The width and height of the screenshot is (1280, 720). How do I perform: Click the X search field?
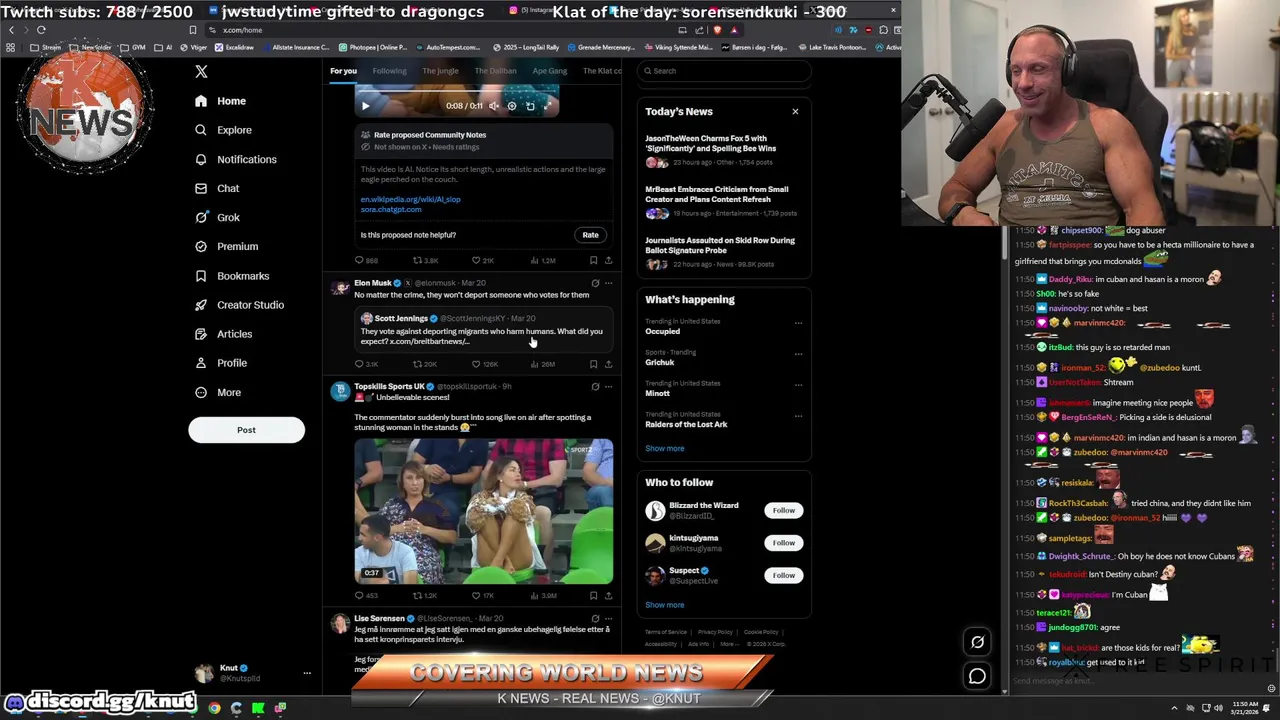(724, 71)
